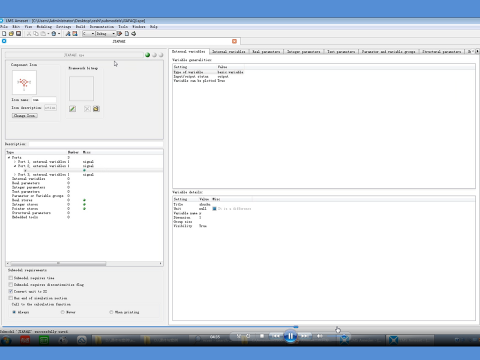Click the pencil edit icon under bitmap preview
This screenshot has width=480, height=360.
coord(72,109)
